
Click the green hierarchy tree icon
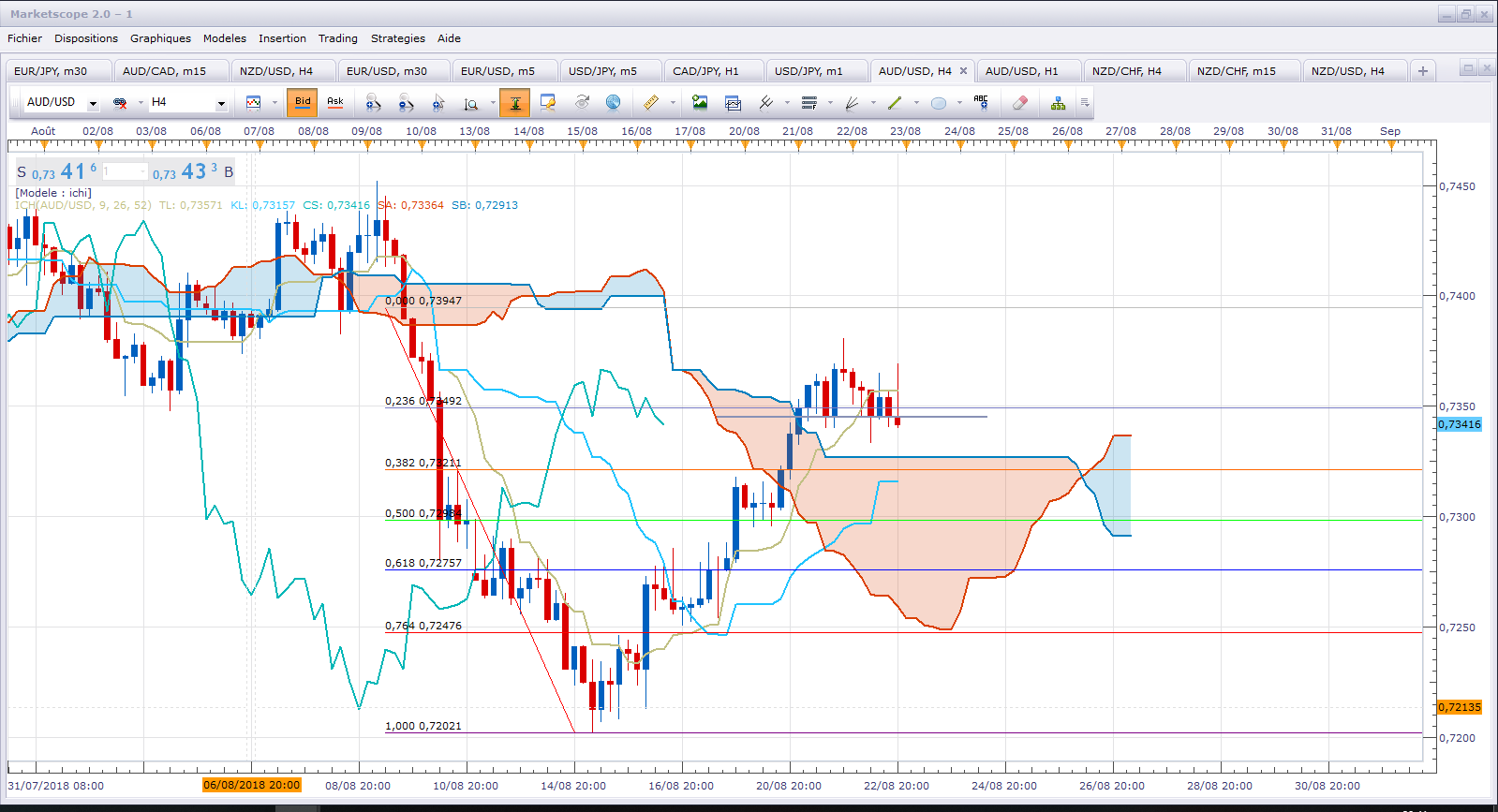pyautogui.click(x=1058, y=102)
